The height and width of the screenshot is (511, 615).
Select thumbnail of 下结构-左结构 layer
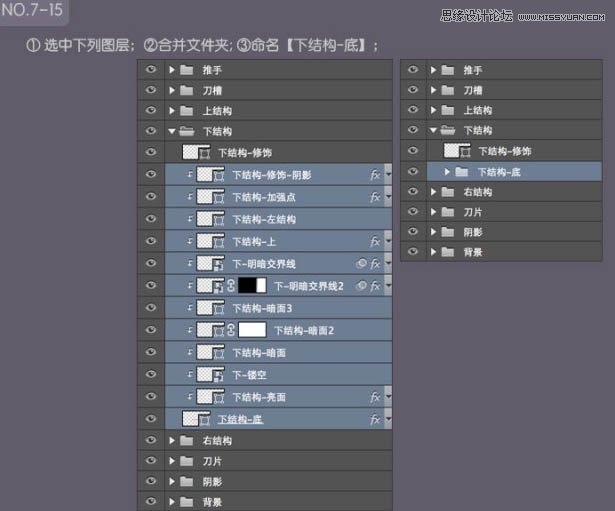click(x=211, y=219)
